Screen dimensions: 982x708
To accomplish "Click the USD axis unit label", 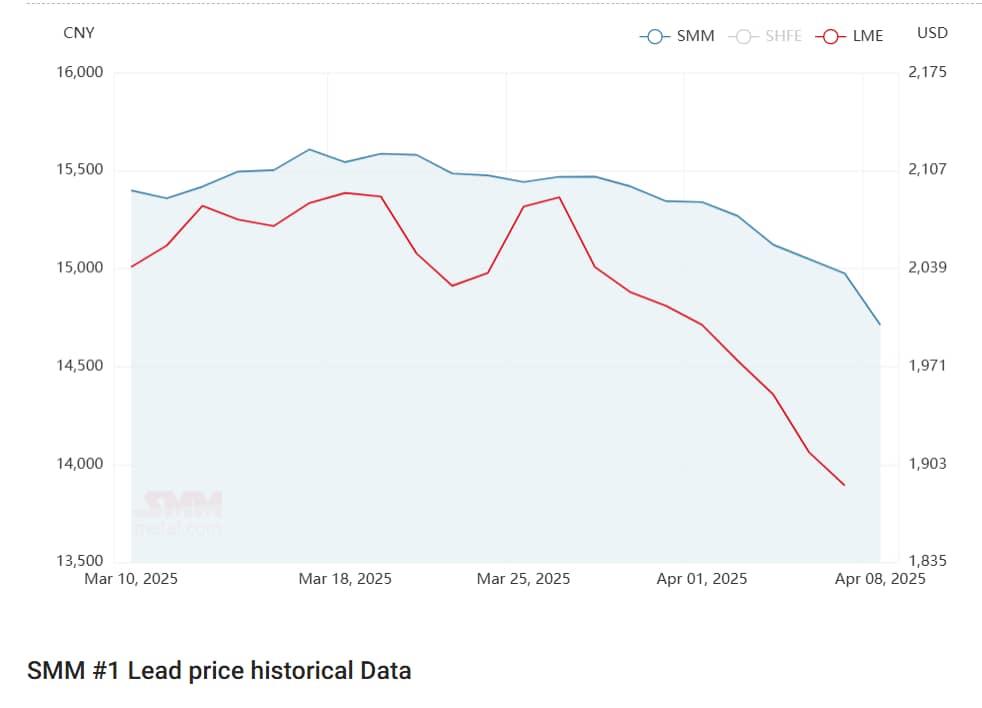I will tap(932, 33).
